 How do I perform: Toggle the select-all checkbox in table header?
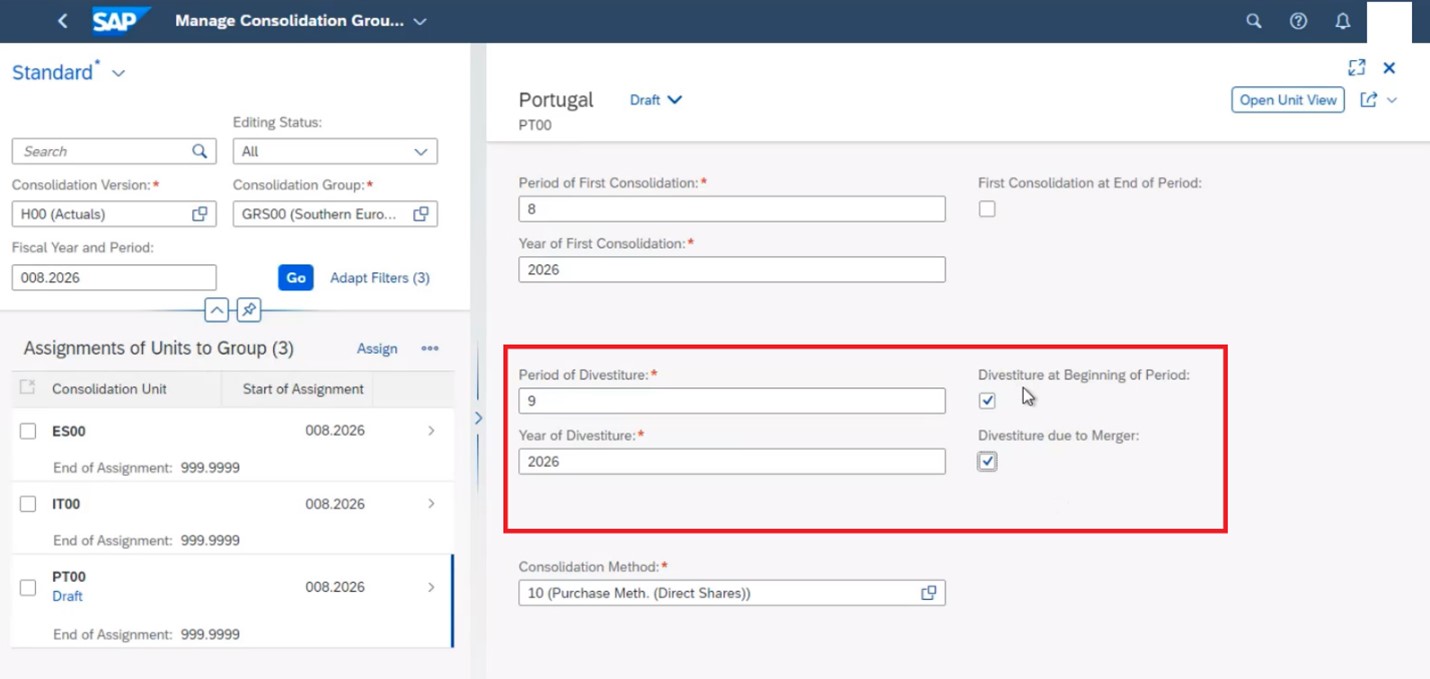(27, 388)
